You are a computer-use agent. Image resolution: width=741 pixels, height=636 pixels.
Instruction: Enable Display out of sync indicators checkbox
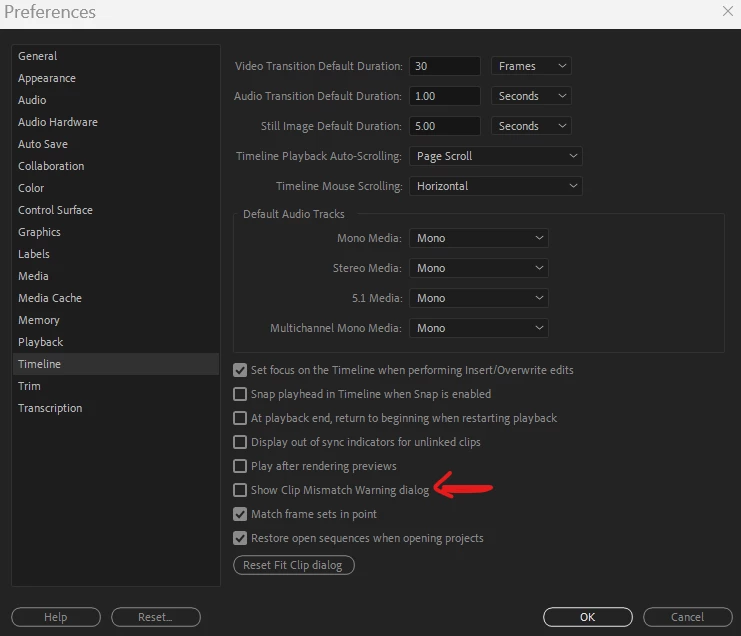[240, 442]
